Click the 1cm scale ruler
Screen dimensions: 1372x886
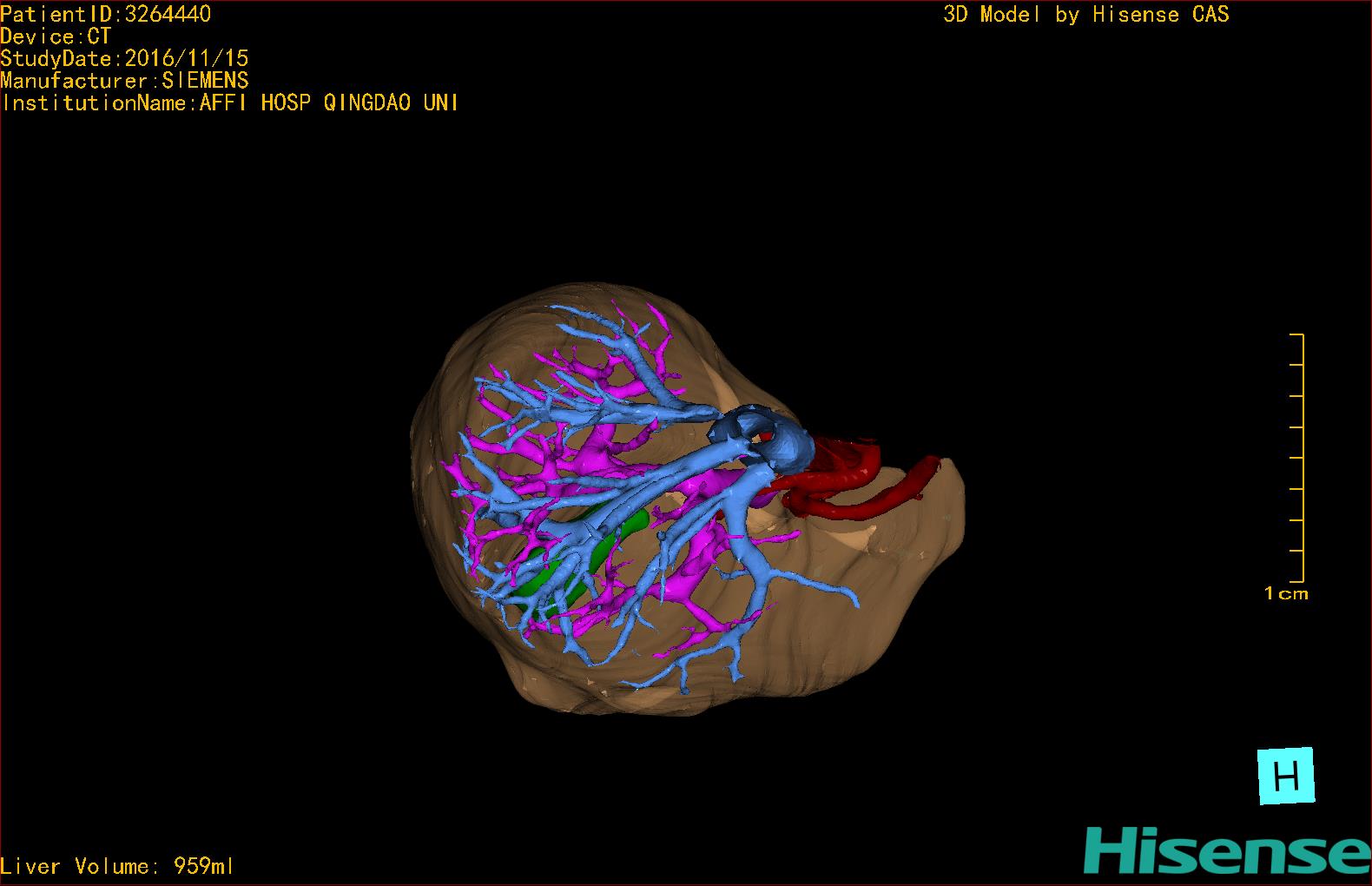pos(1297,457)
